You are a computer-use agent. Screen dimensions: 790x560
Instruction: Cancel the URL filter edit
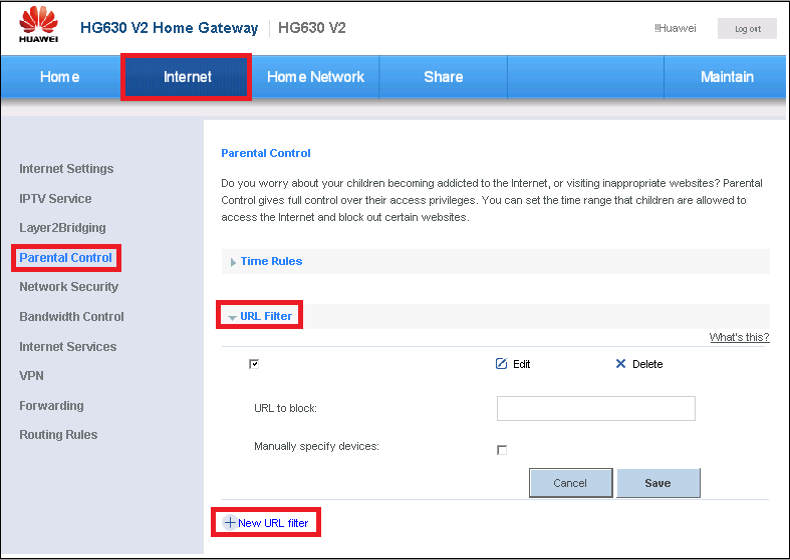[570, 483]
